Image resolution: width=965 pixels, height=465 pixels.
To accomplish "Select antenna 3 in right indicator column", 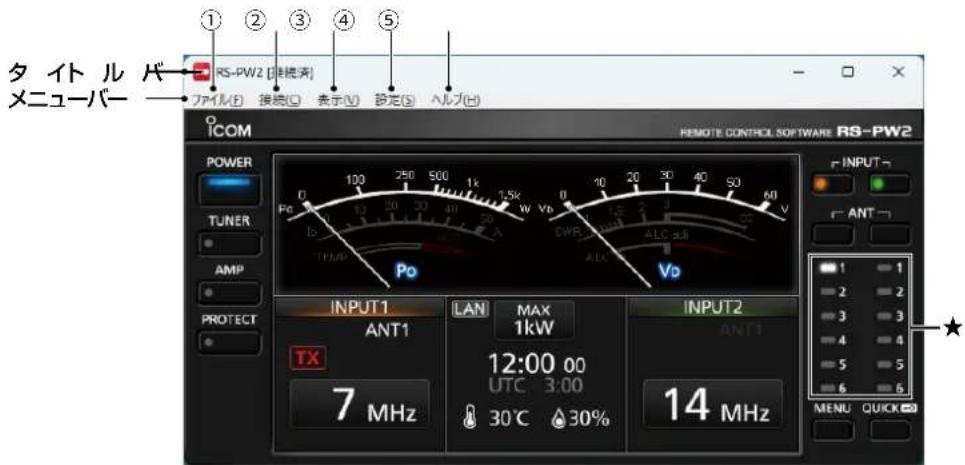I will click(888, 316).
